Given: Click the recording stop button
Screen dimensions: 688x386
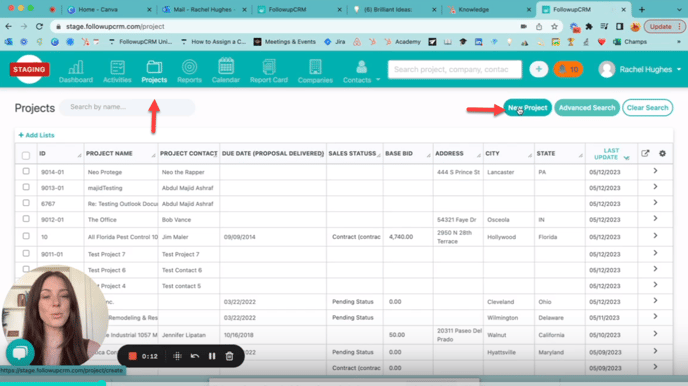Looking at the screenshot, I should coord(132,356).
